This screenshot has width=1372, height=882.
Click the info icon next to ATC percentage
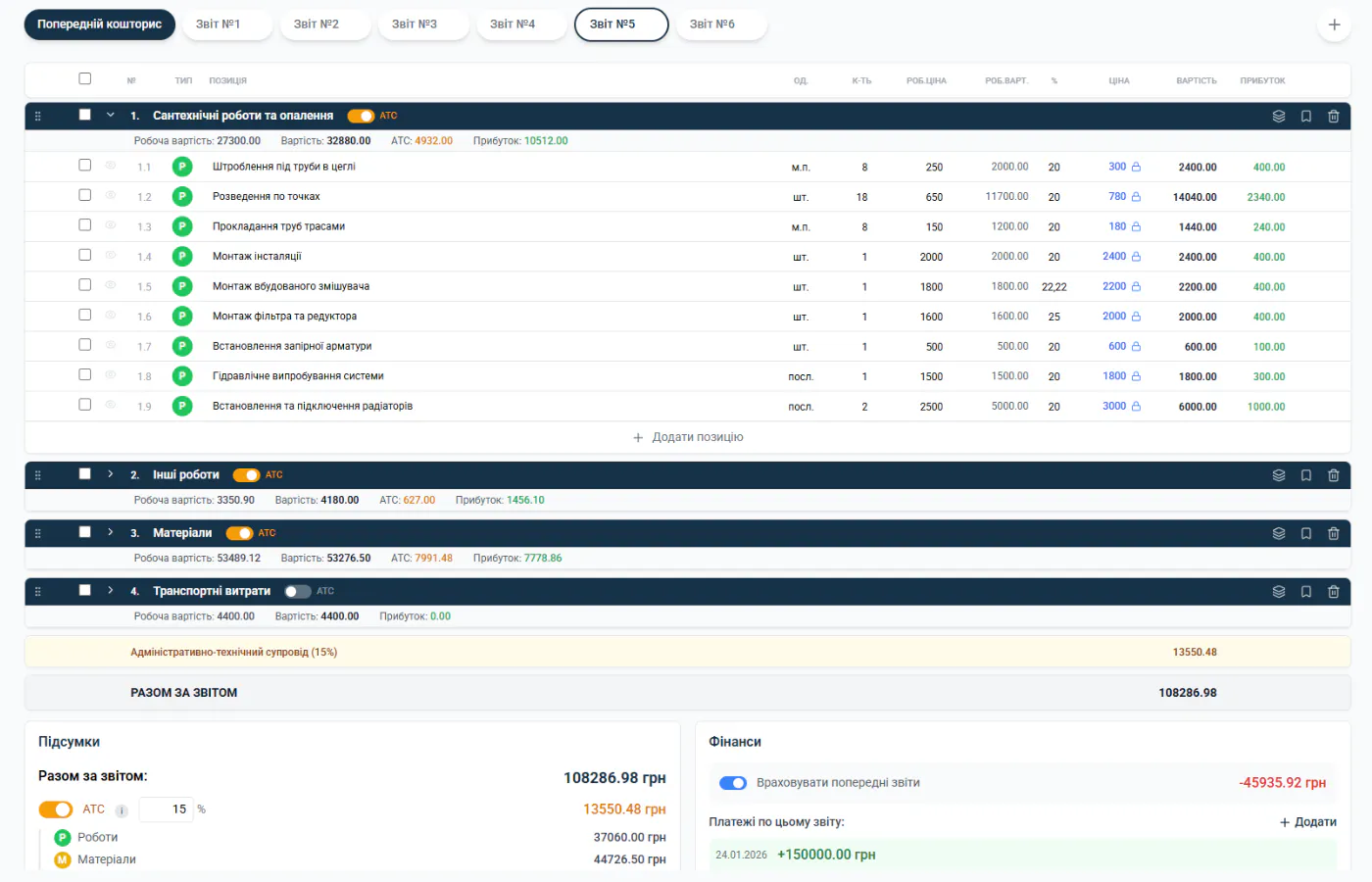click(x=122, y=810)
